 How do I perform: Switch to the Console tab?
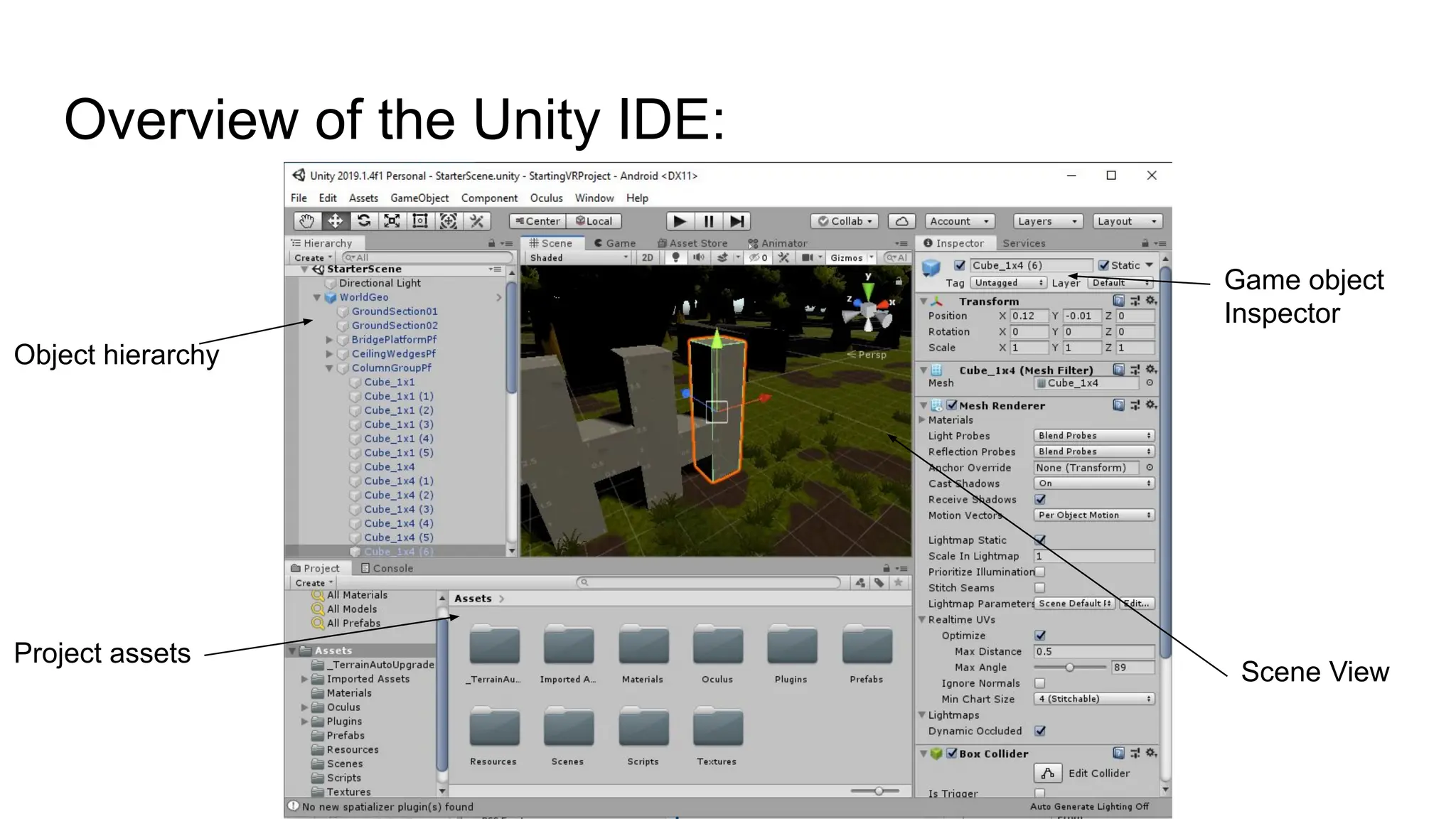tap(387, 568)
